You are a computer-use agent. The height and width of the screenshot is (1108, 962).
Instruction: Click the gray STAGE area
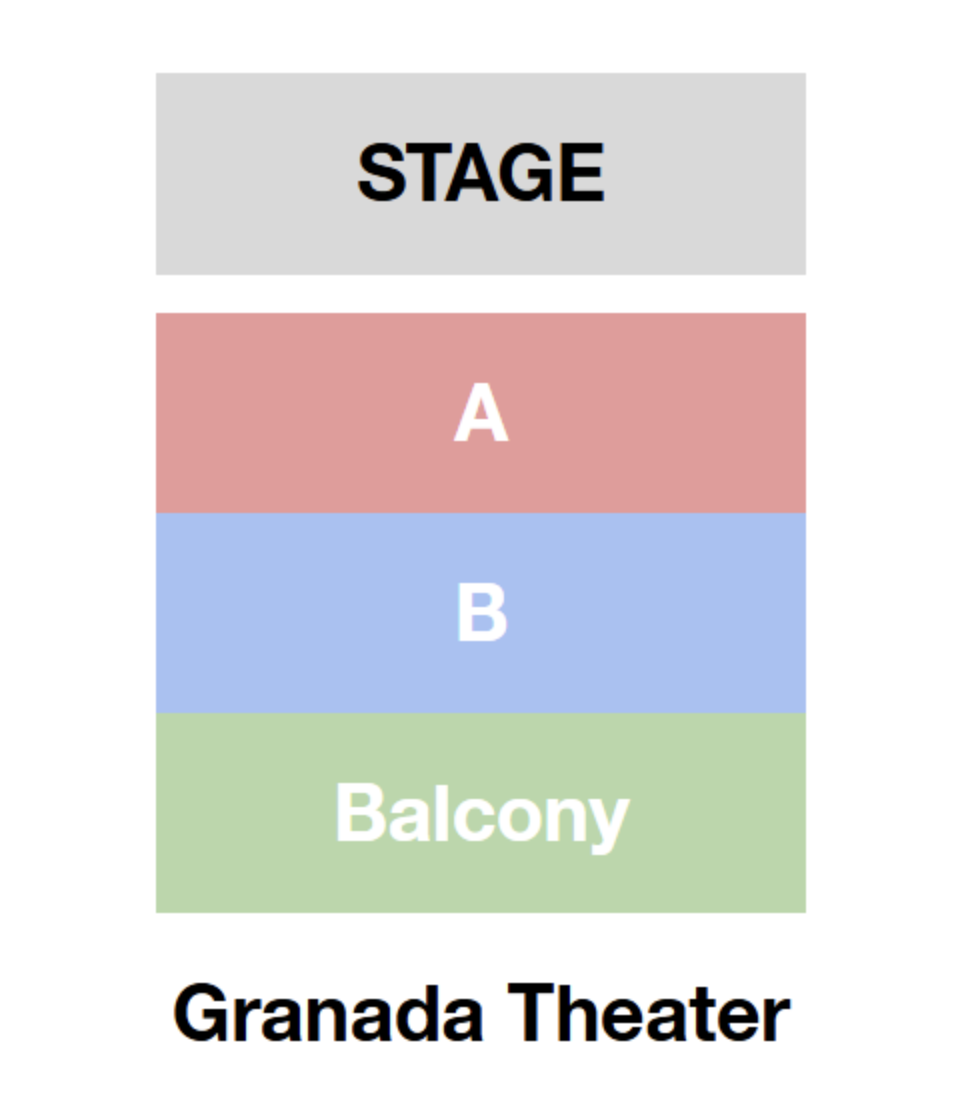pos(481,174)
